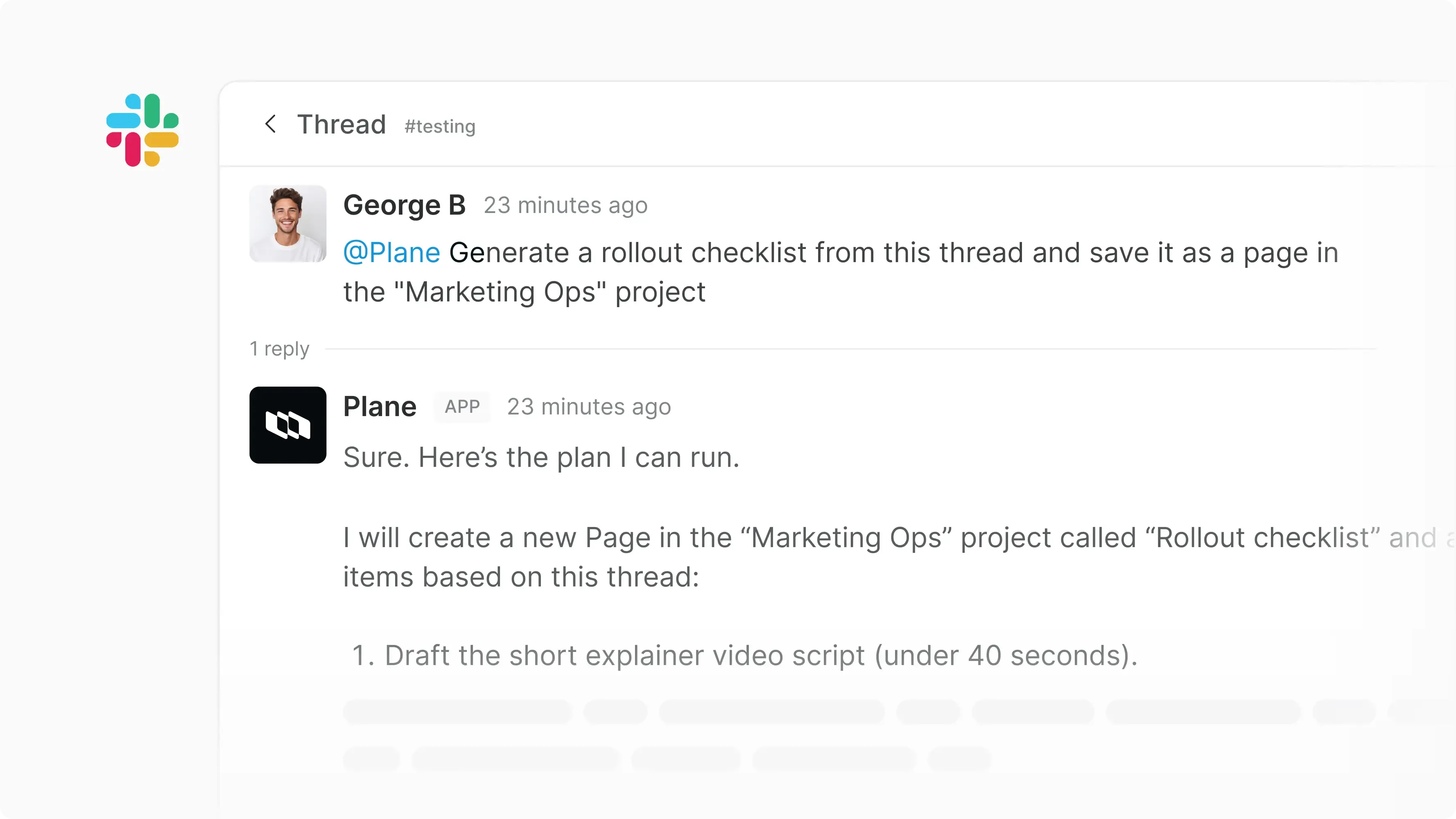Click the first gray placeholder bar
The height and width of the screenshot is (819, 1456).
coord(457,712)
